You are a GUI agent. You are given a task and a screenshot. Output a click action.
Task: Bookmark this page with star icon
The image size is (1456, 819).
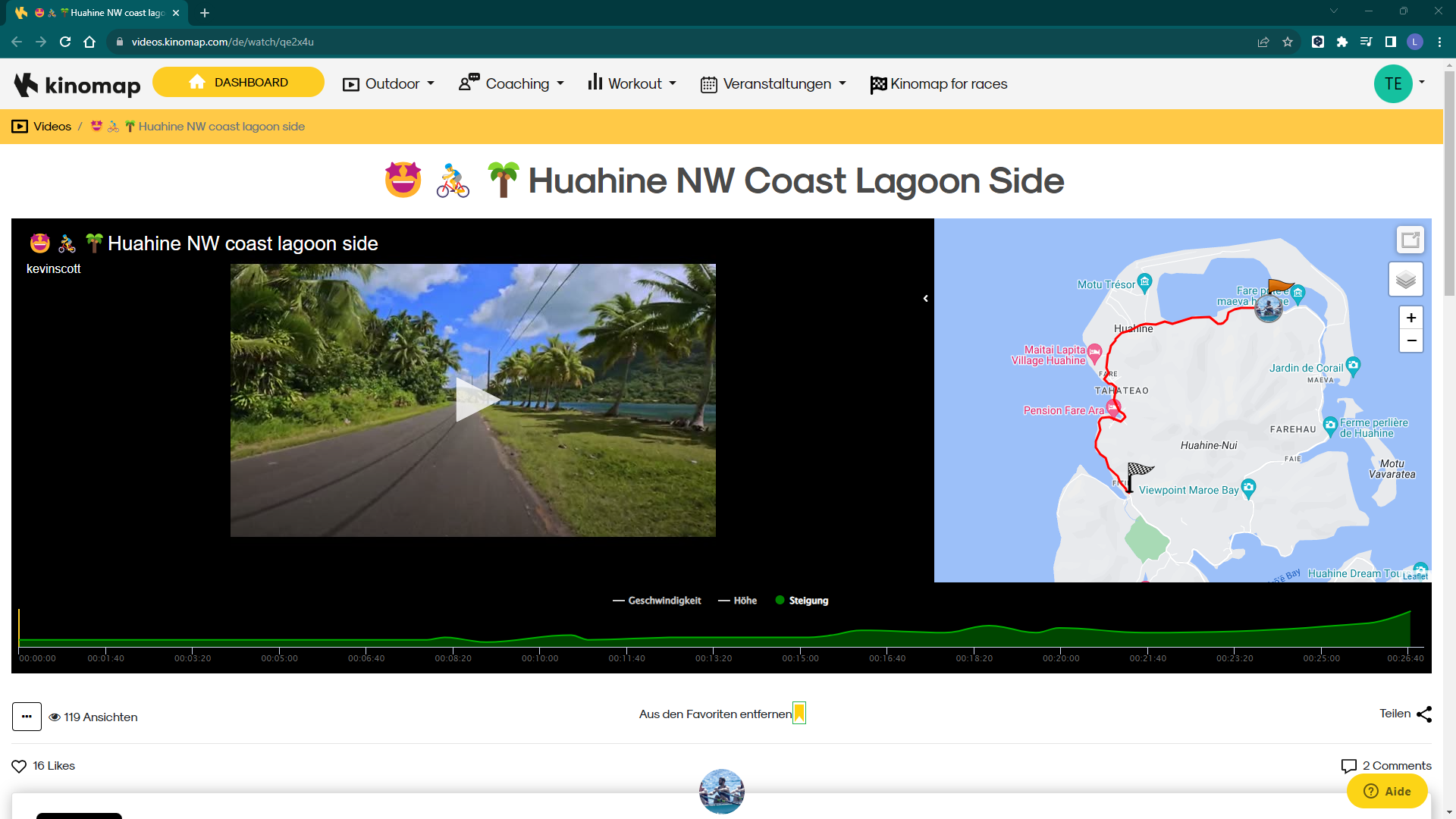click(x=1288, y=42)
